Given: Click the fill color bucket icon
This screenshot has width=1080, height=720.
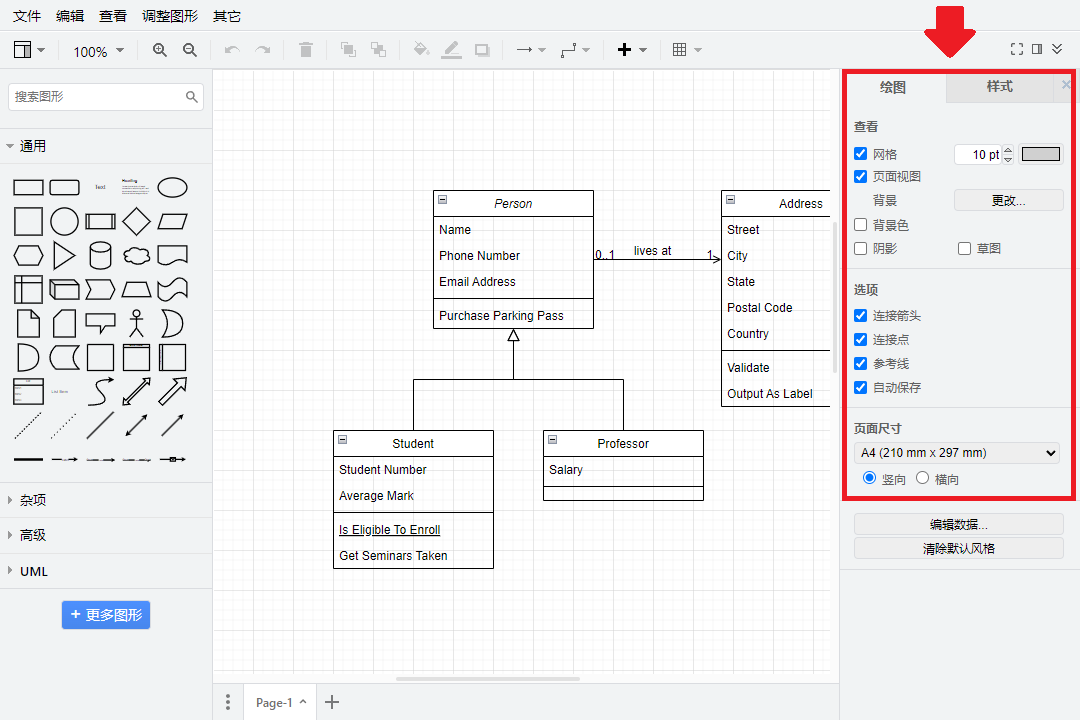Looking at the screenshot, I should [421, 50].
